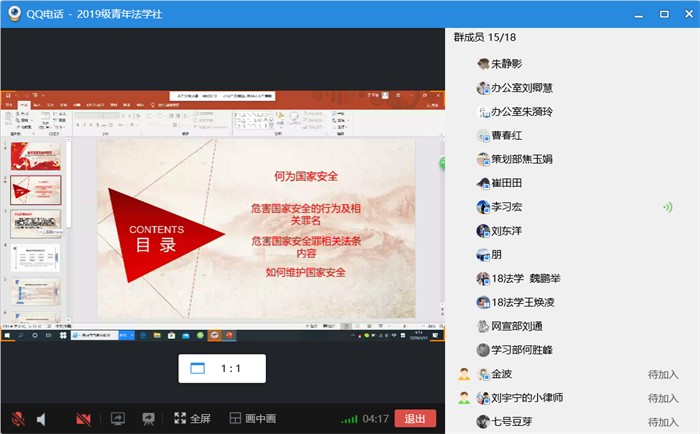The width and height of the screenshot is (700, 434).
Task: Unmute the microphone in the call toolbar
Action: point(18,419)
